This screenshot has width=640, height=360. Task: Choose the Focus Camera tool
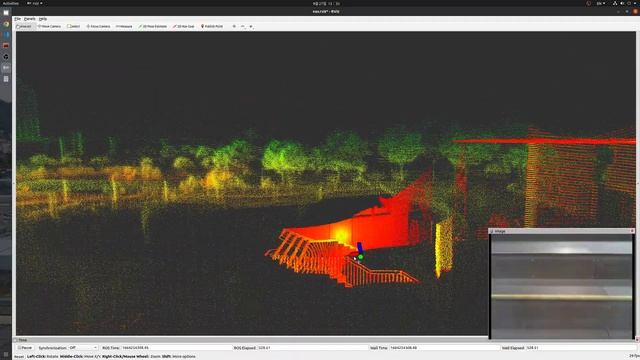pyautogui.click(x=98, y=27)
